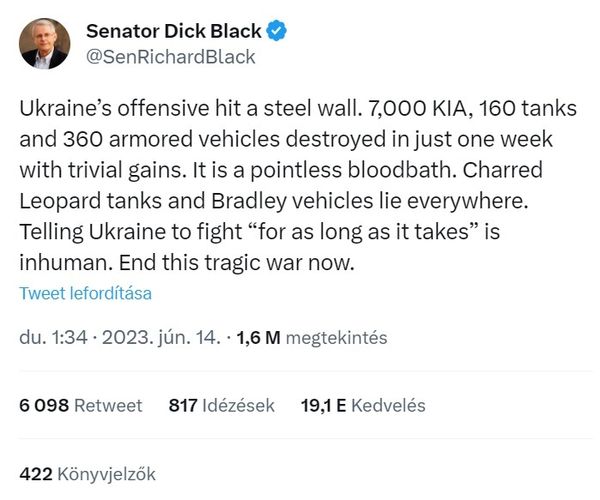This screenshot has width=600, height=500.
Task: Click the display name Senator Dick Black
Action: [172, 31]
